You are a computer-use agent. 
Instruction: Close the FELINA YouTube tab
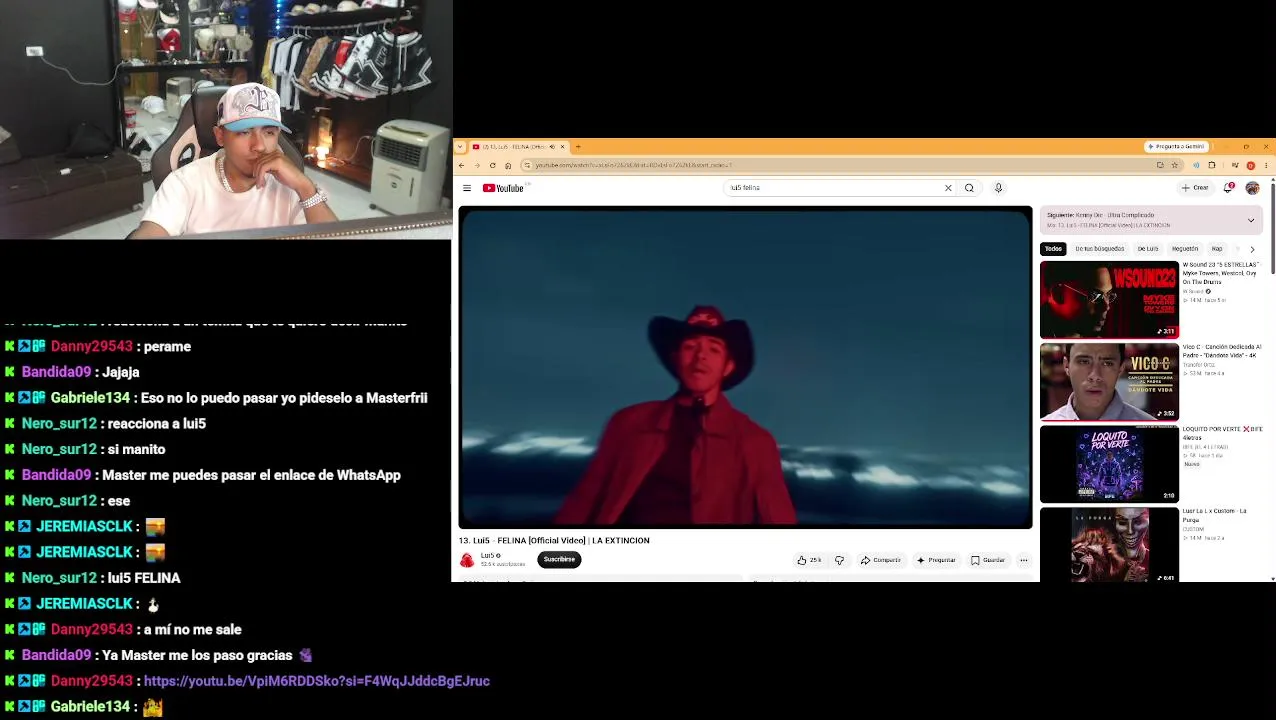[562, 147]
